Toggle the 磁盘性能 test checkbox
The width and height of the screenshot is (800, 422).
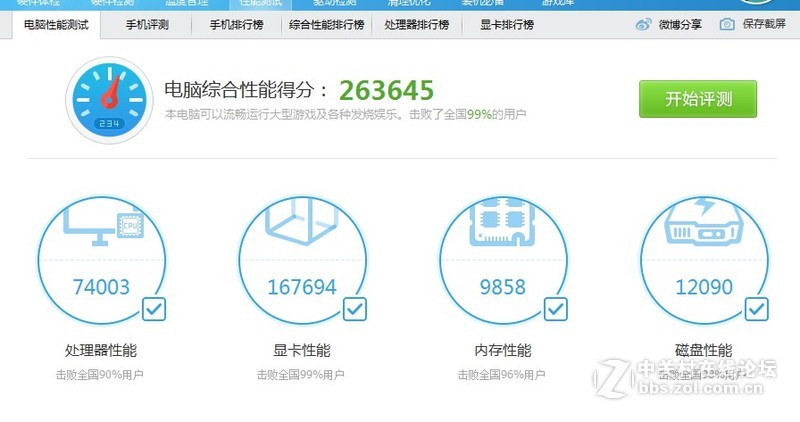point(757,309)
